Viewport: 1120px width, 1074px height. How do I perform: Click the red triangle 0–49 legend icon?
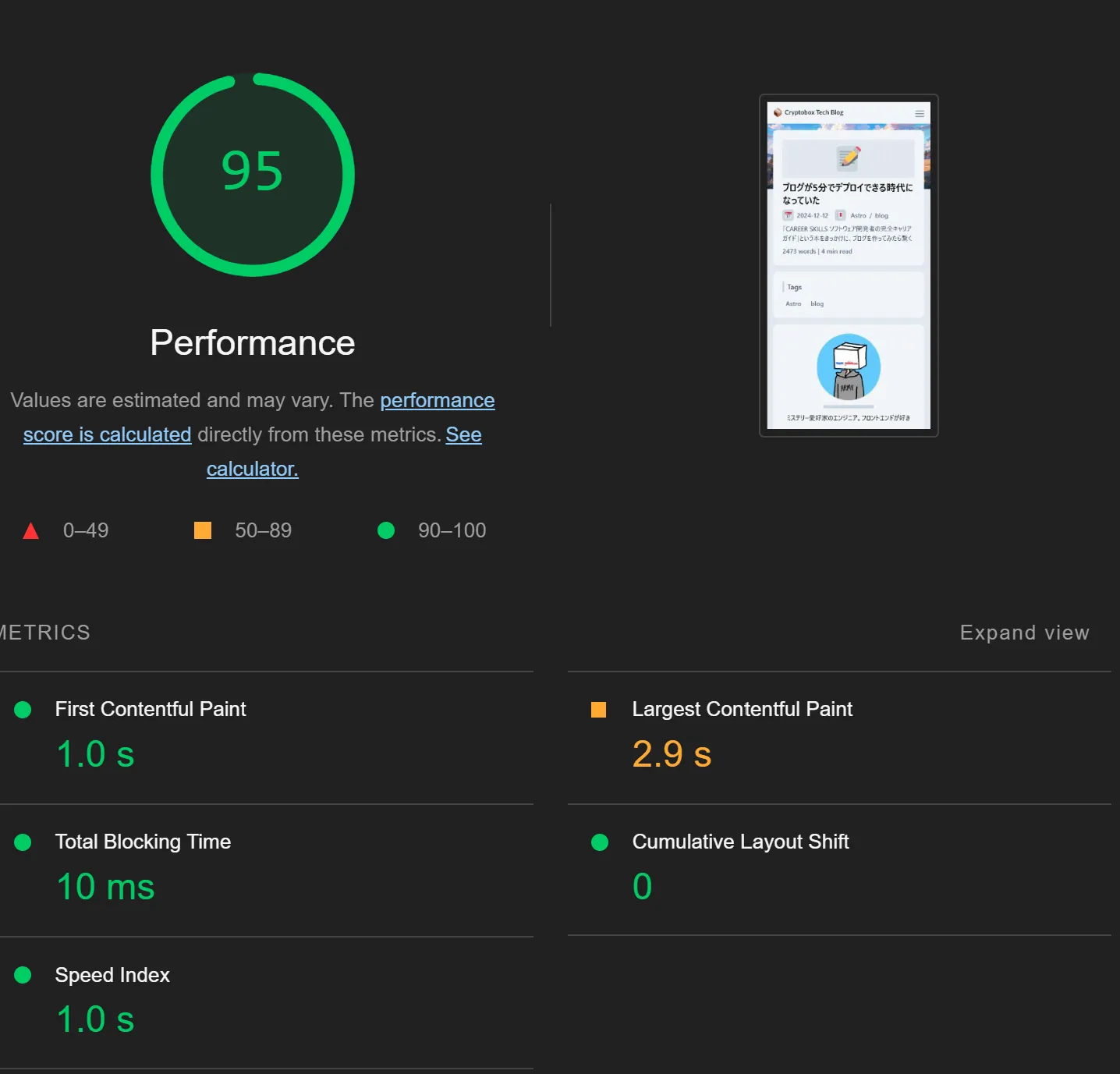(31, 531)
